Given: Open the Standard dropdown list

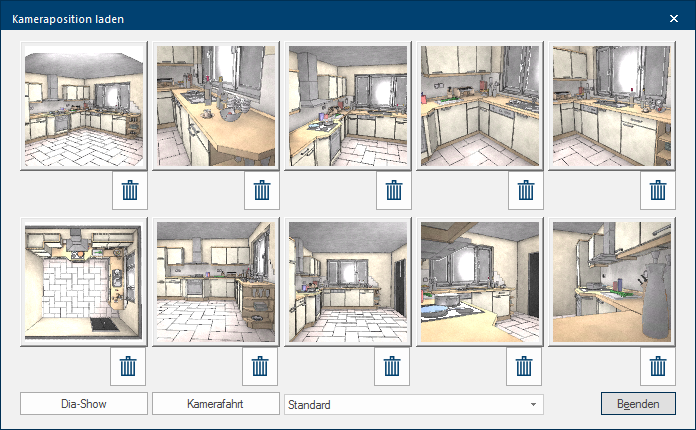Looking at the screenshot, I should point(414,405).
